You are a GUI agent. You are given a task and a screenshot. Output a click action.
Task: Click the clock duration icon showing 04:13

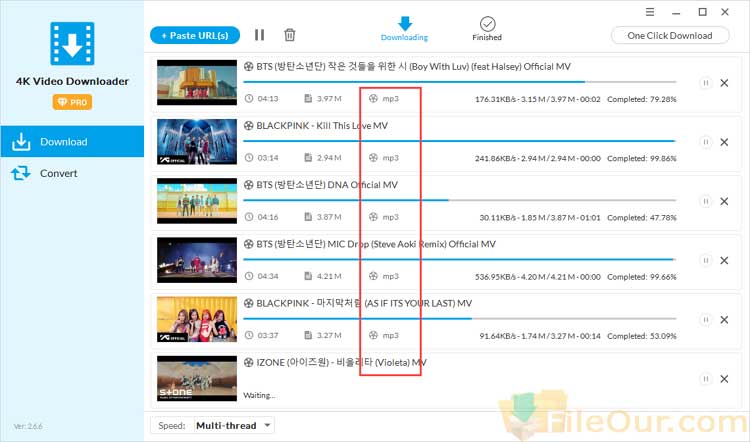click(249, 99)
